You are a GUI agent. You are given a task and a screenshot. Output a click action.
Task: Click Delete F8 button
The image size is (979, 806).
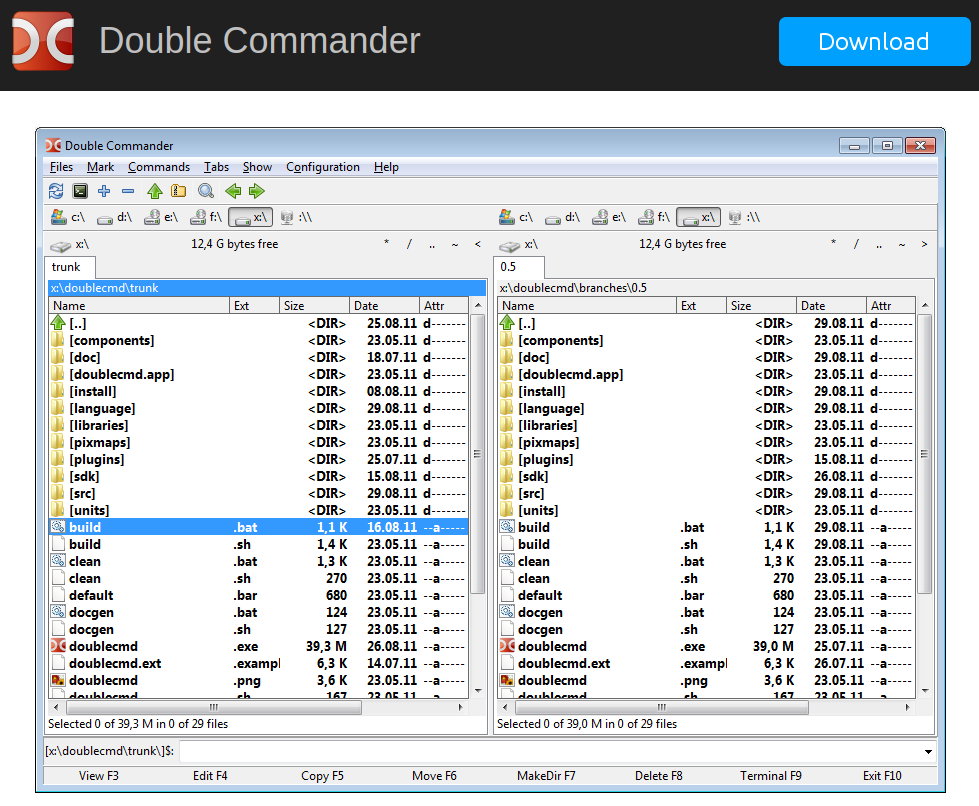pyautogui.click(x=659, y=775)
